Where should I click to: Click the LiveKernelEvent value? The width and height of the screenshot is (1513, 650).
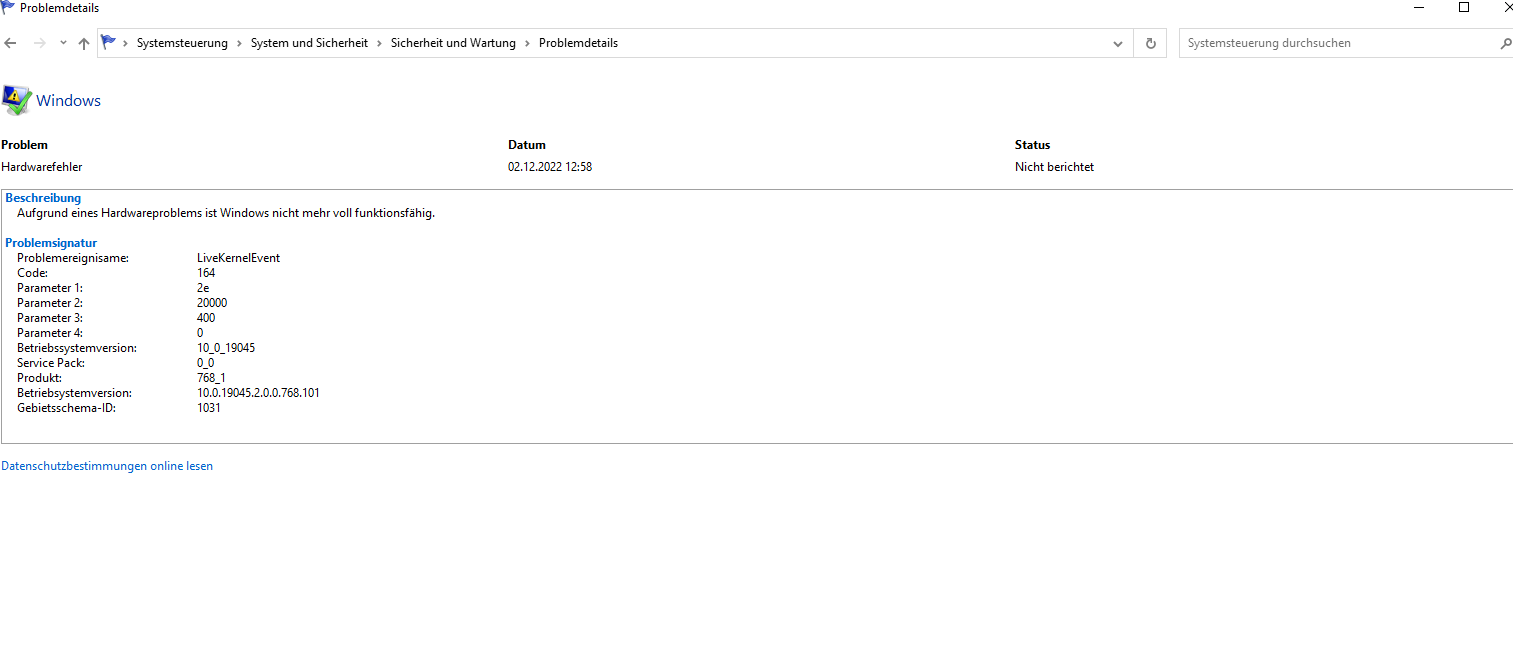[238, 258]
